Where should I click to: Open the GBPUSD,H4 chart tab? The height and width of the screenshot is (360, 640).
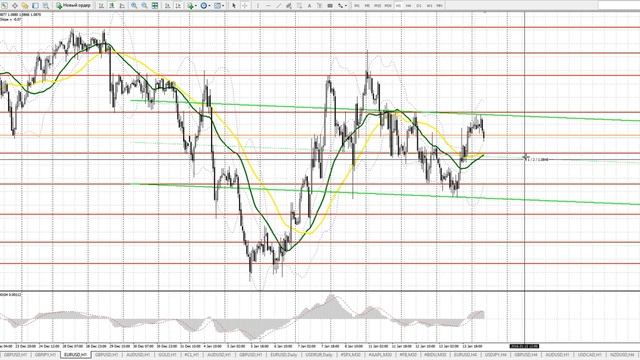[525, 355]
